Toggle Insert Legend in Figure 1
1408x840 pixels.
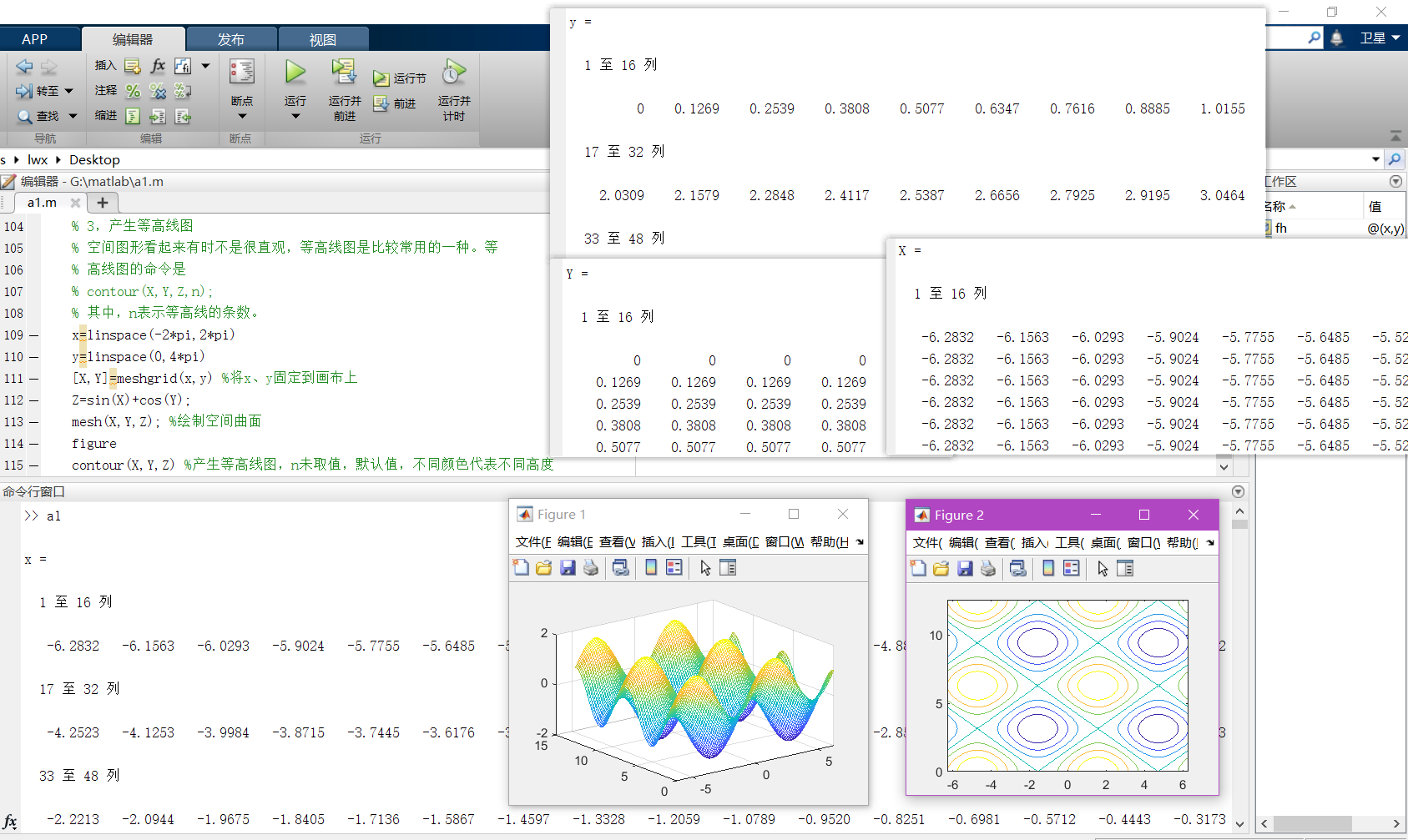pos(674,568)
